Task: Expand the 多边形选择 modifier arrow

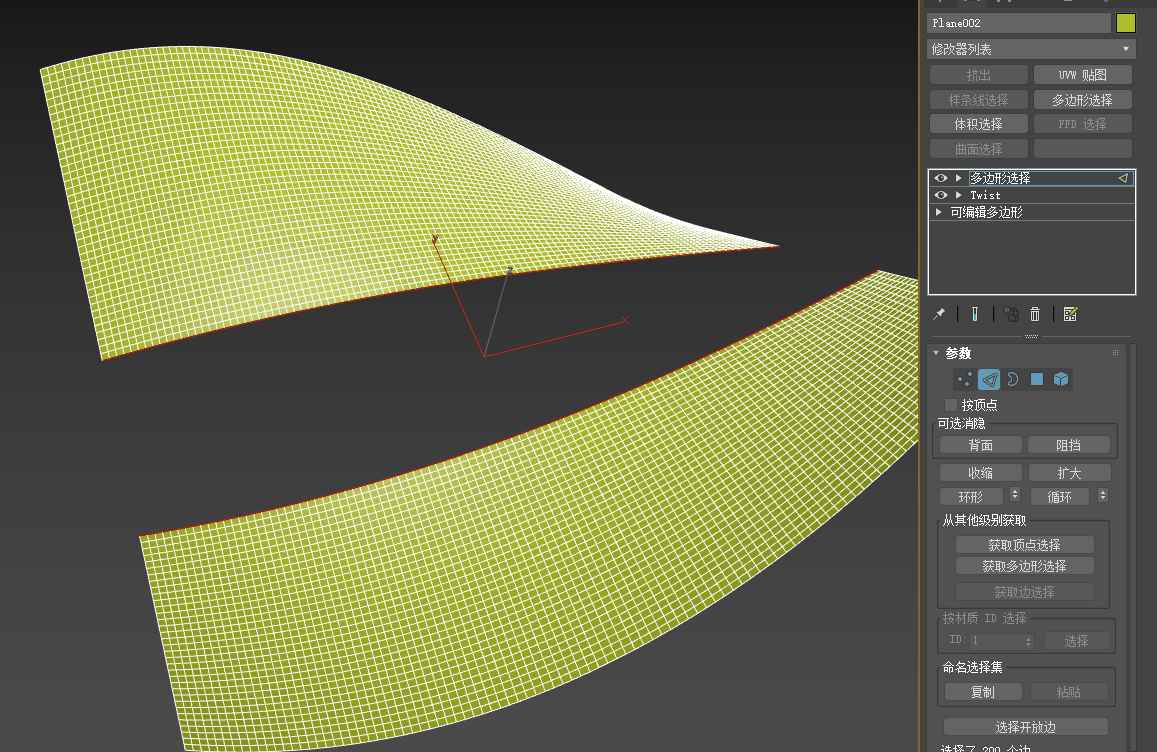Action: pos(959,178)
